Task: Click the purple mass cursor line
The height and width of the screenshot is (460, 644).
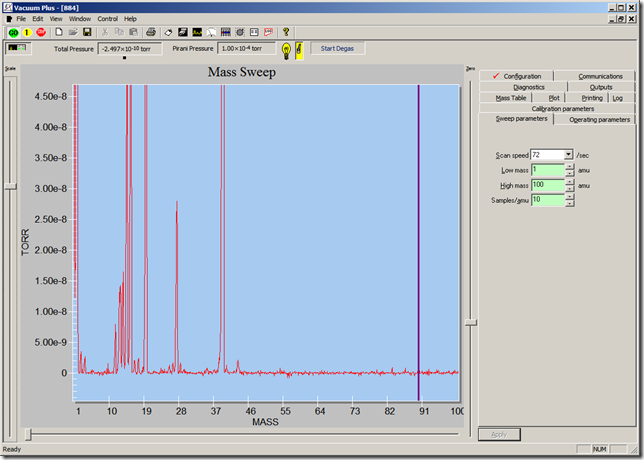Action: (x=419, y=242)
